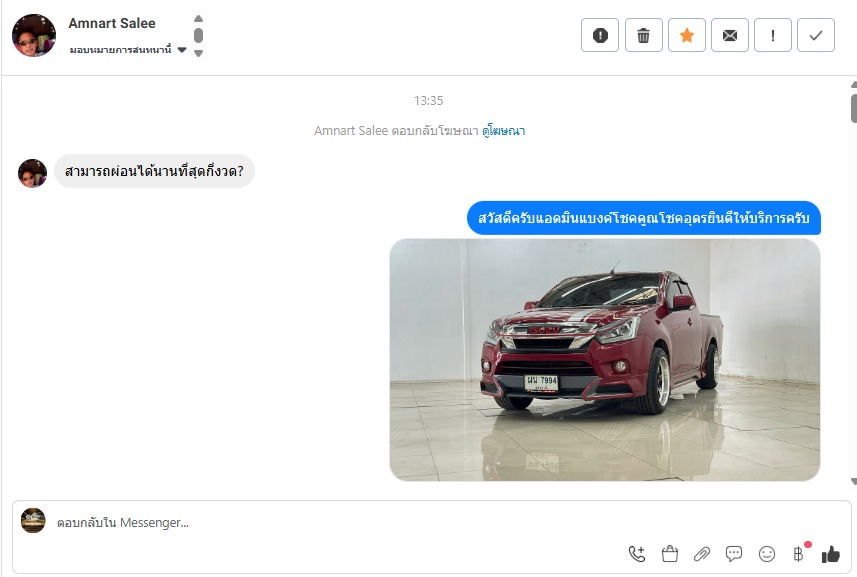Open the shopping bag products icon
This screenshot has width=857, height=577.
[670, 554]
